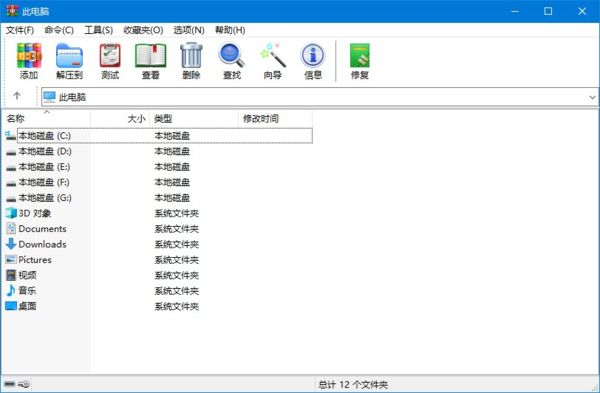
Task: Click the Add (添加) toolbar icon
Action: coord(29,56)
